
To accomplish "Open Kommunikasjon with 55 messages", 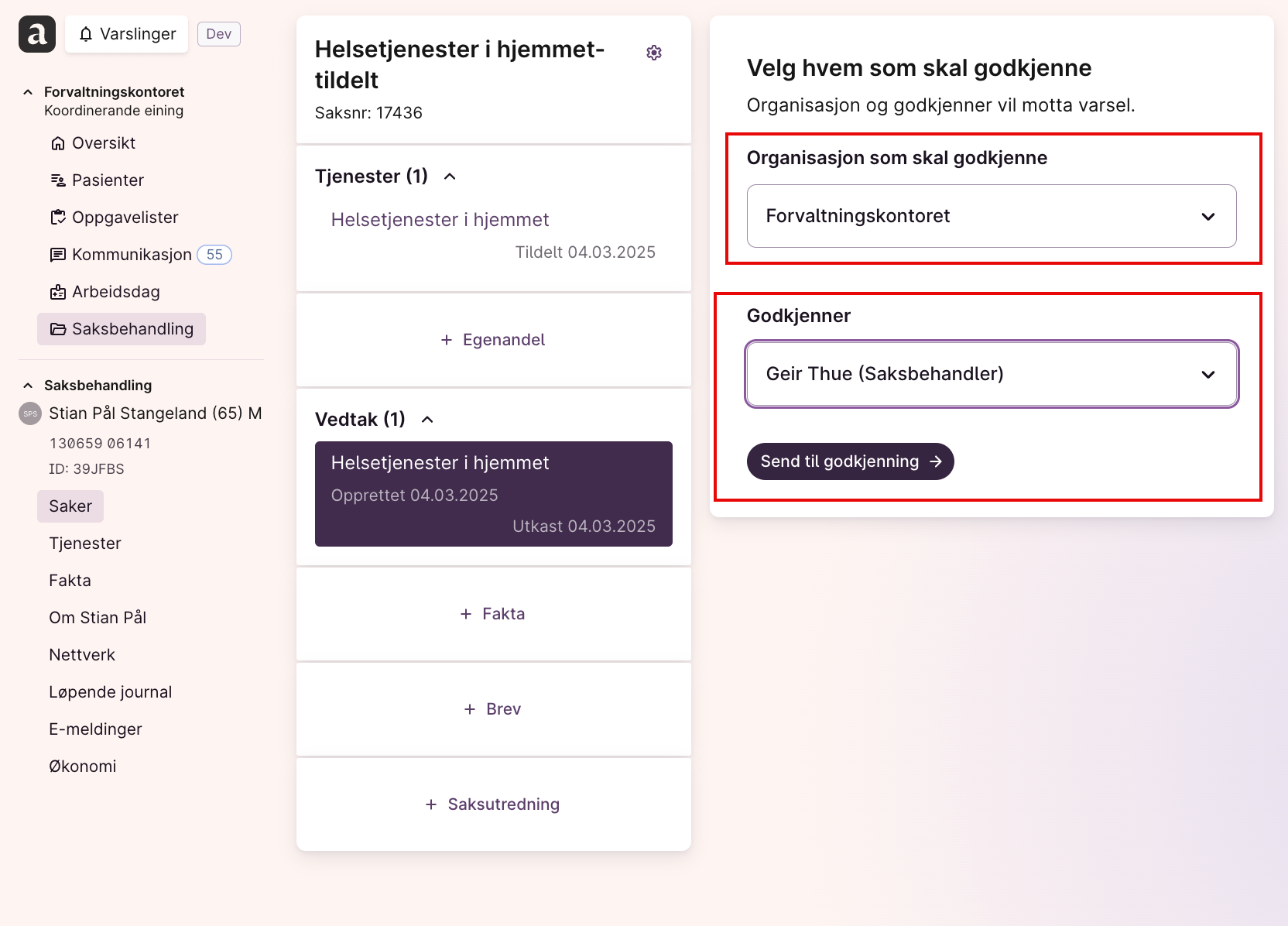I will pyautogui.click(x=140, y=255).
